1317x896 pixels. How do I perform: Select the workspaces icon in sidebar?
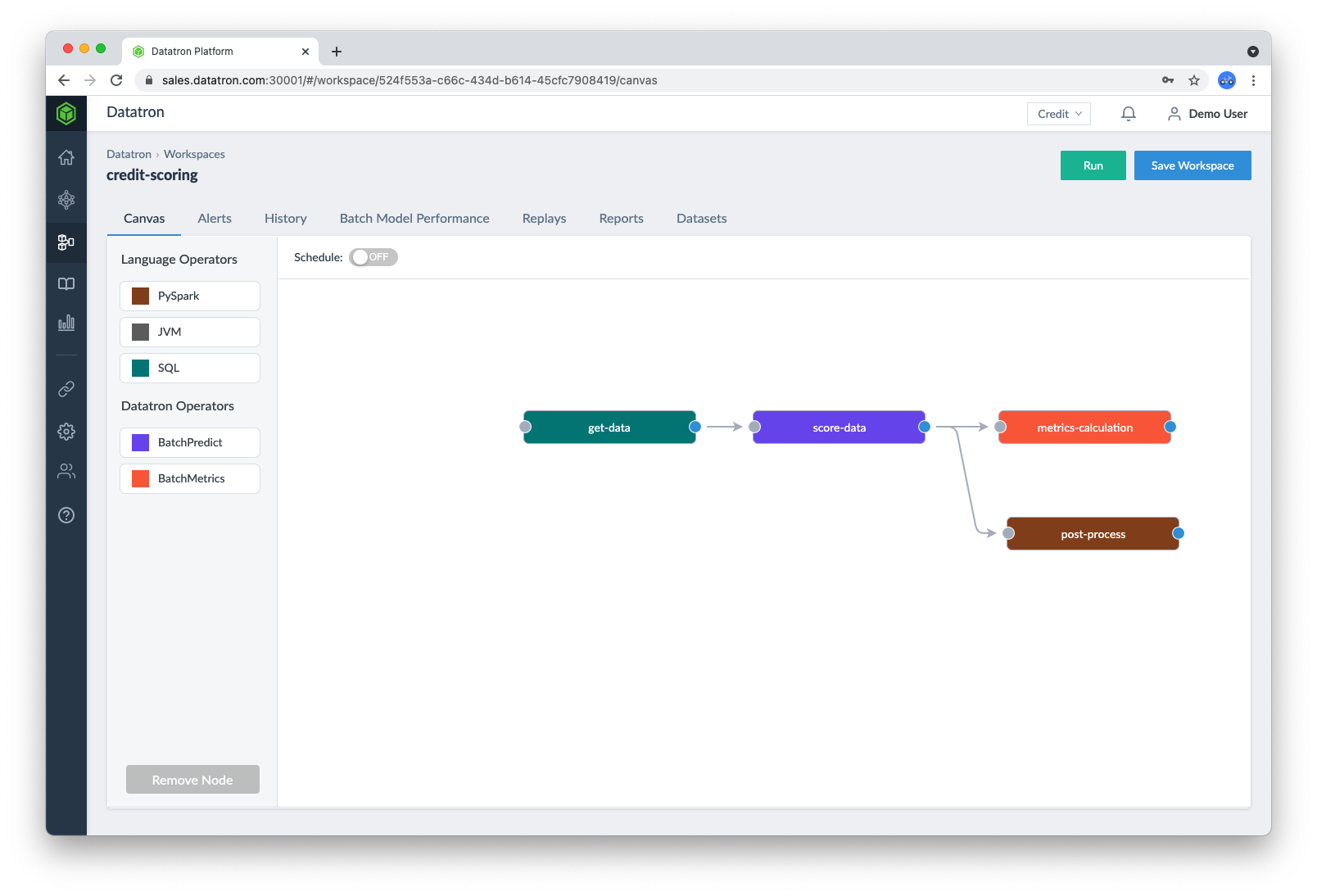(66, 242)
